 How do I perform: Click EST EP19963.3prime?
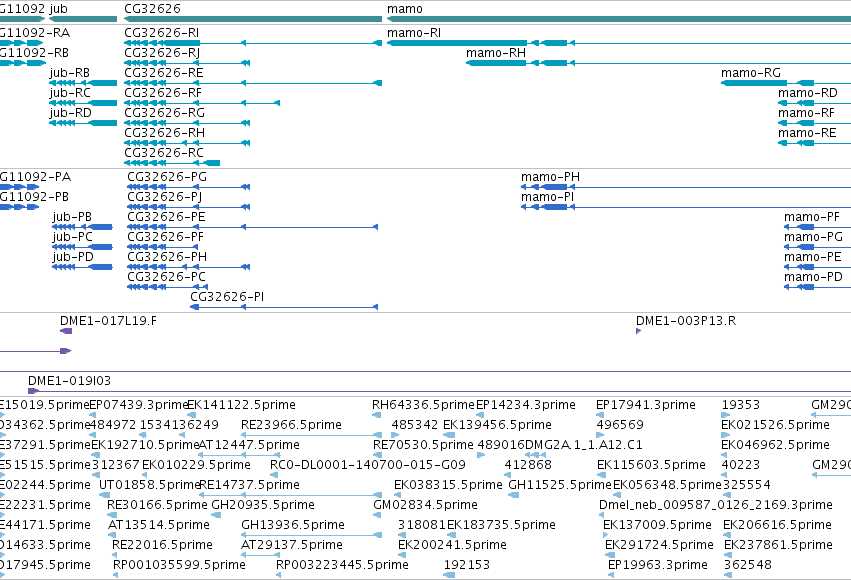658,565
